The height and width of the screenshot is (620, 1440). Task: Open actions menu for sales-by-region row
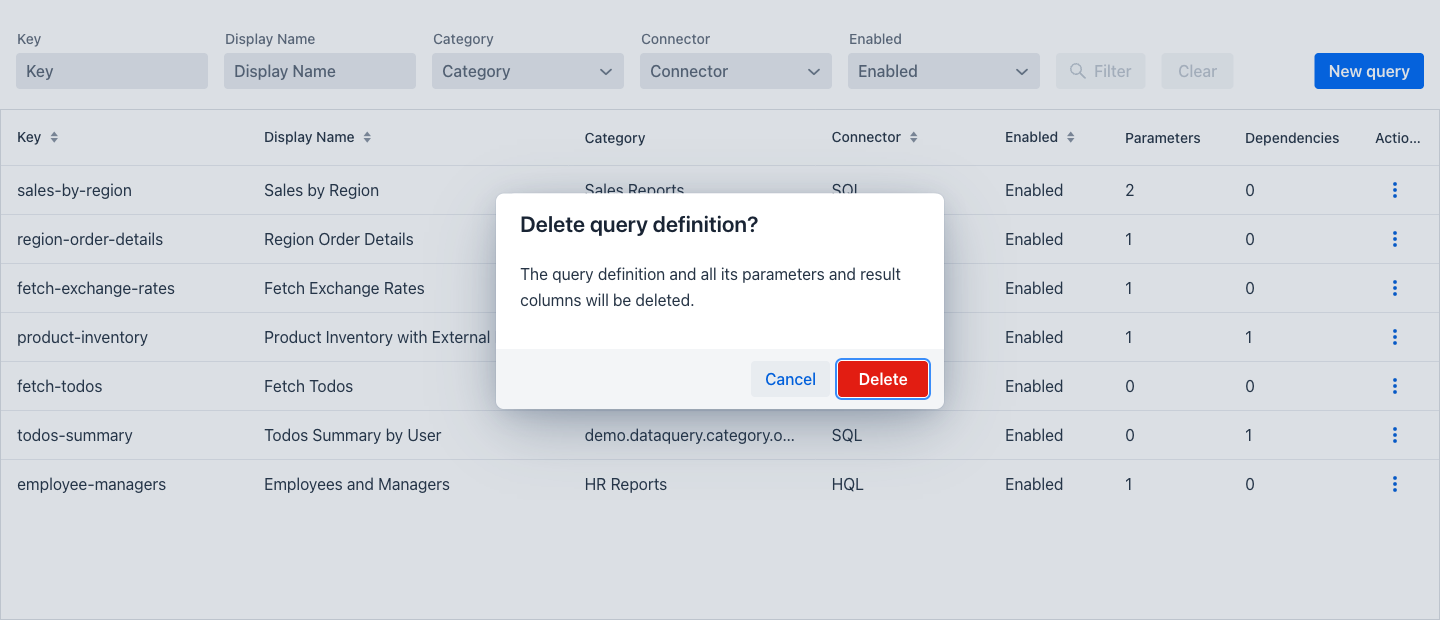[x=1395, y=190]
